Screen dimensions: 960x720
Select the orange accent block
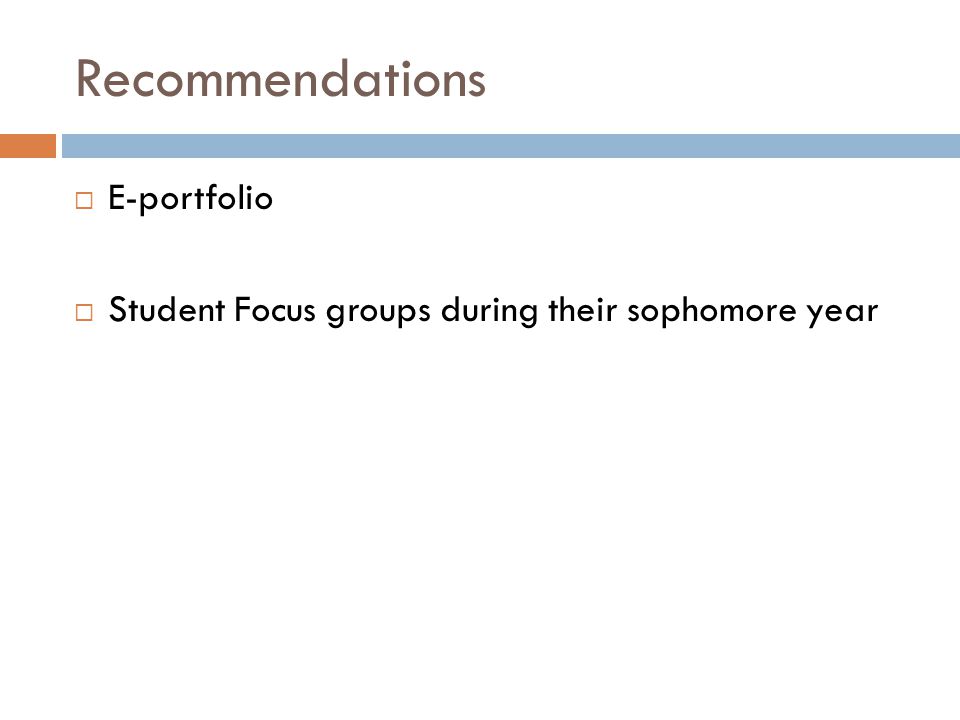pos(28,146)
